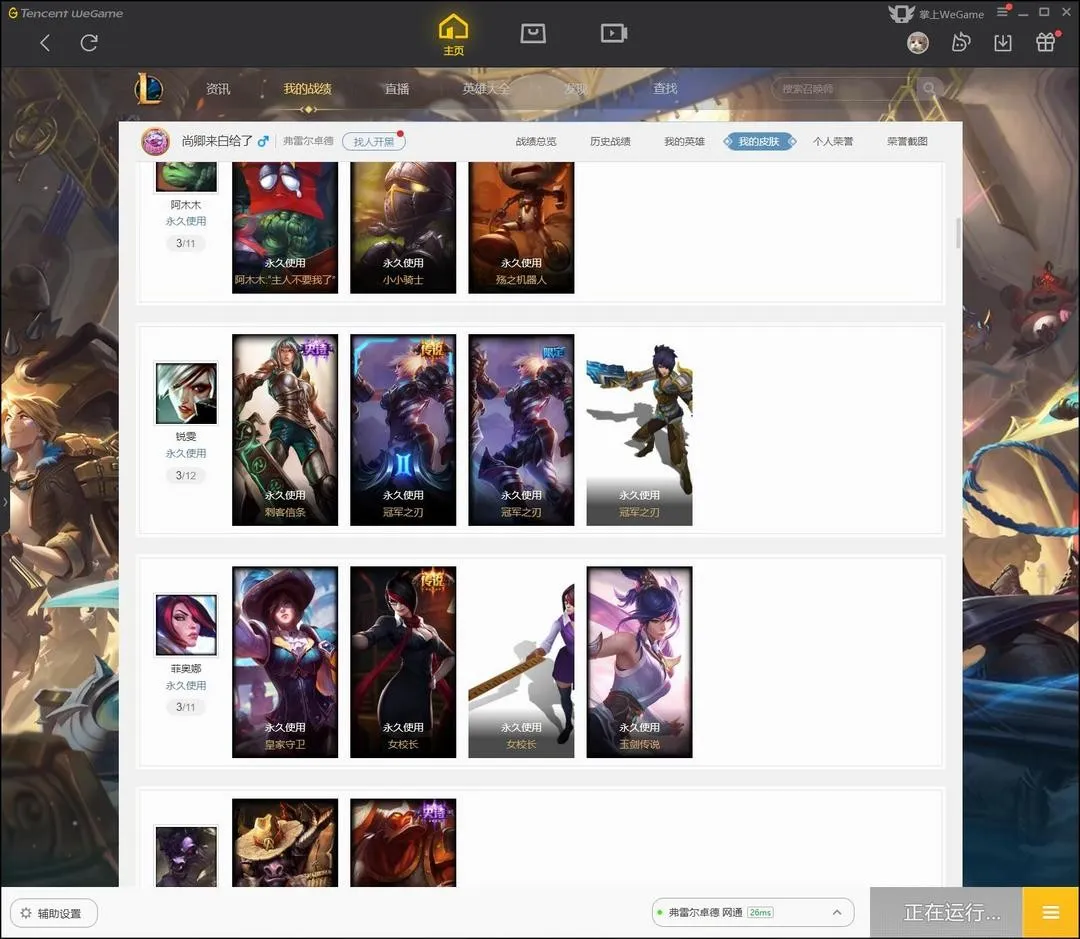
Task: Select the 我的英雄 tab
Action: 684,142
